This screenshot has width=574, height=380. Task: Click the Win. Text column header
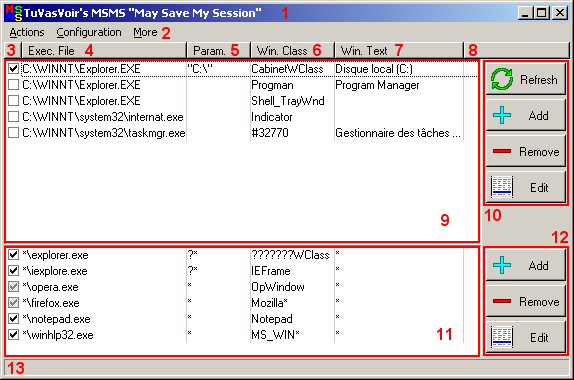(399, 51)
